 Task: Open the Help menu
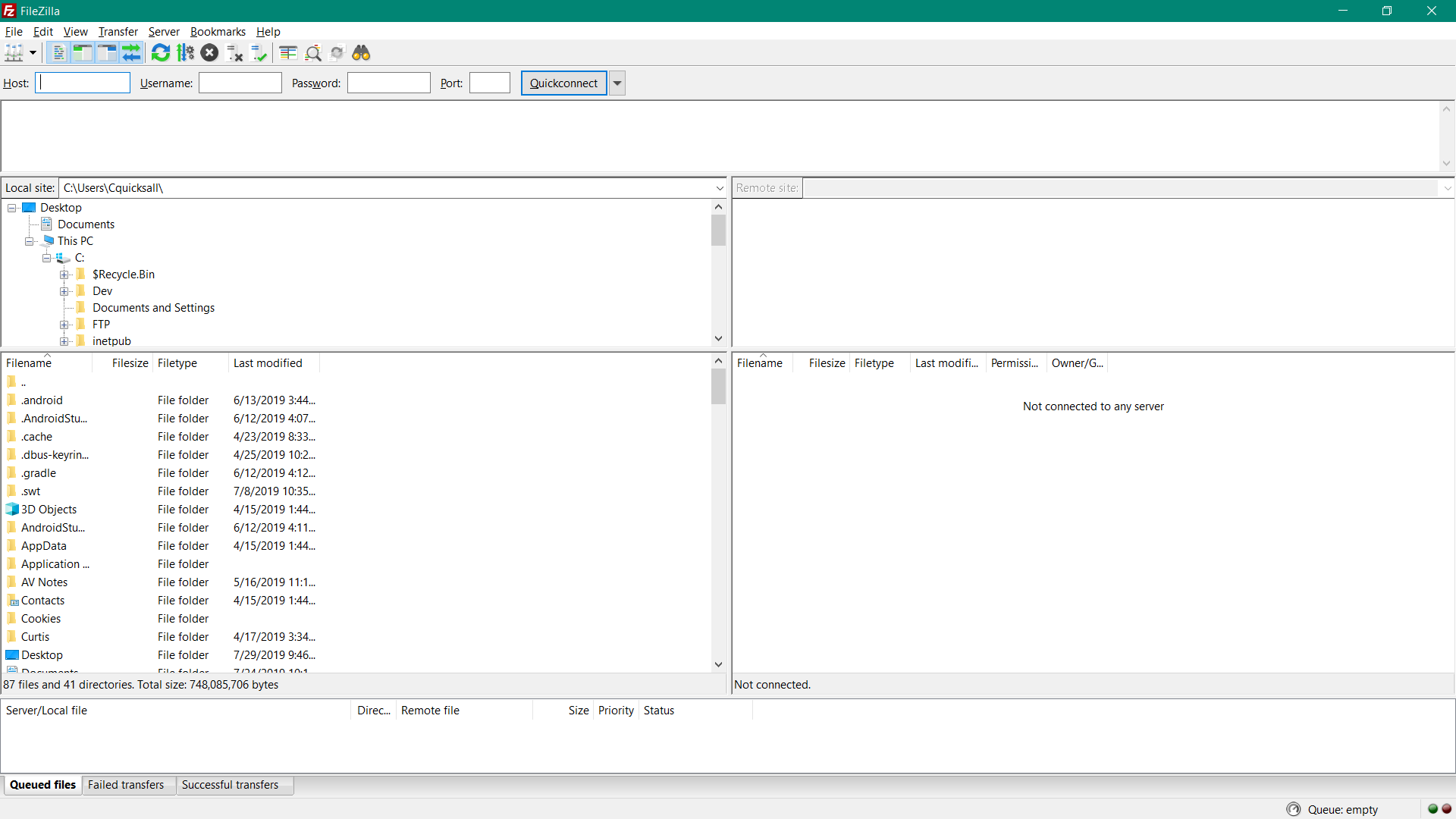pos(268,32)
